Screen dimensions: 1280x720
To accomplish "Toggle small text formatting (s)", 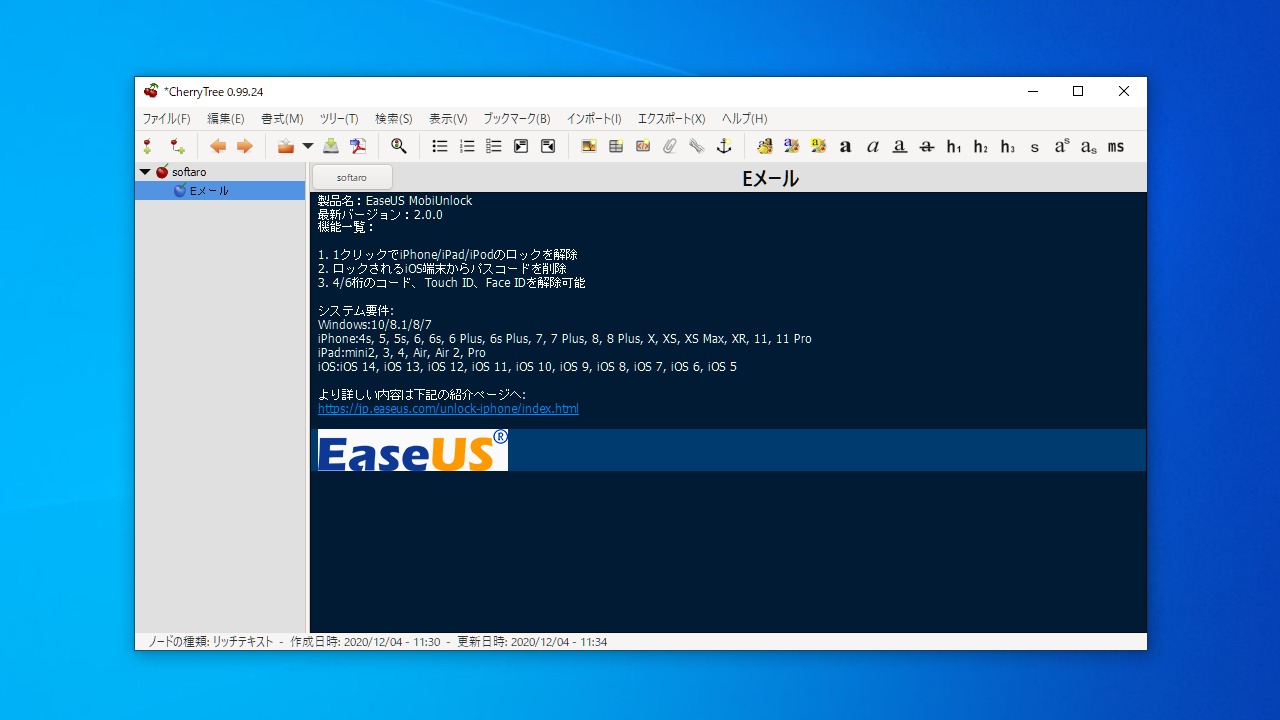I will point(1035,146).
